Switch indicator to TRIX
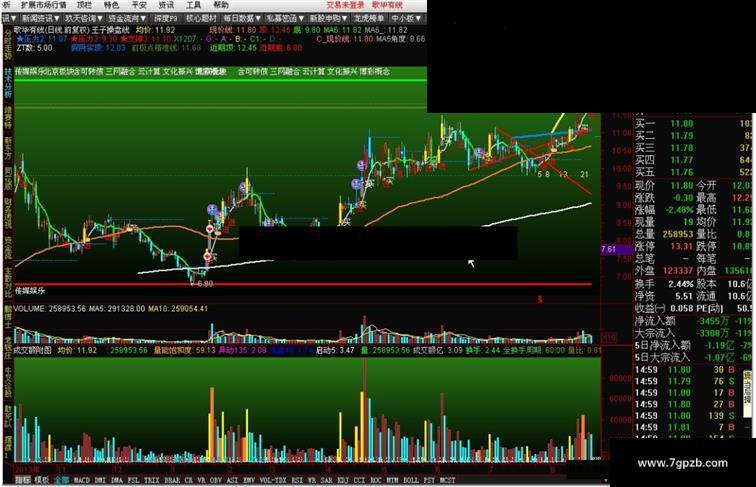 coord(151,480)
